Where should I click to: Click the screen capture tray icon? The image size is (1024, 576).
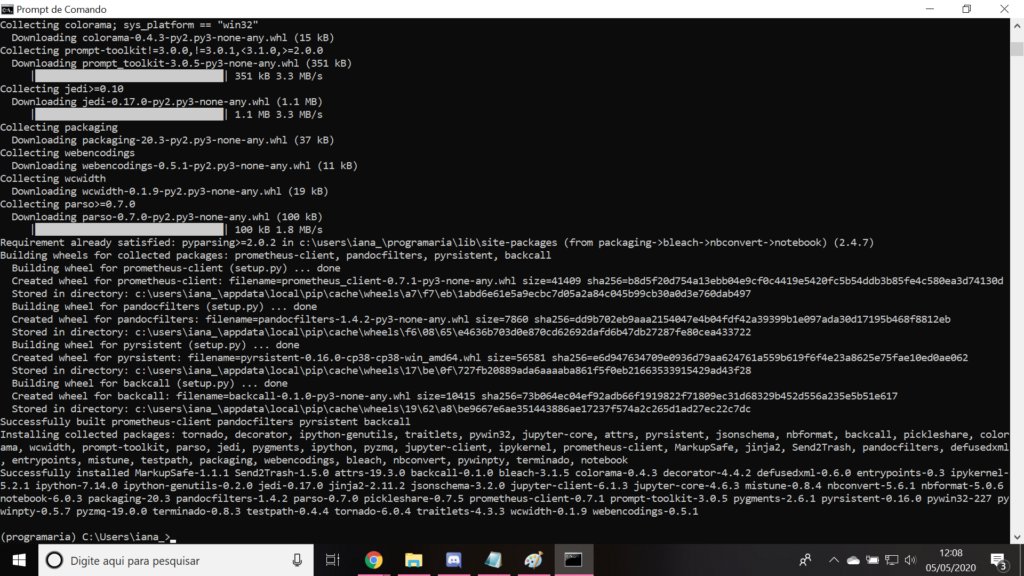click(872, 560)
